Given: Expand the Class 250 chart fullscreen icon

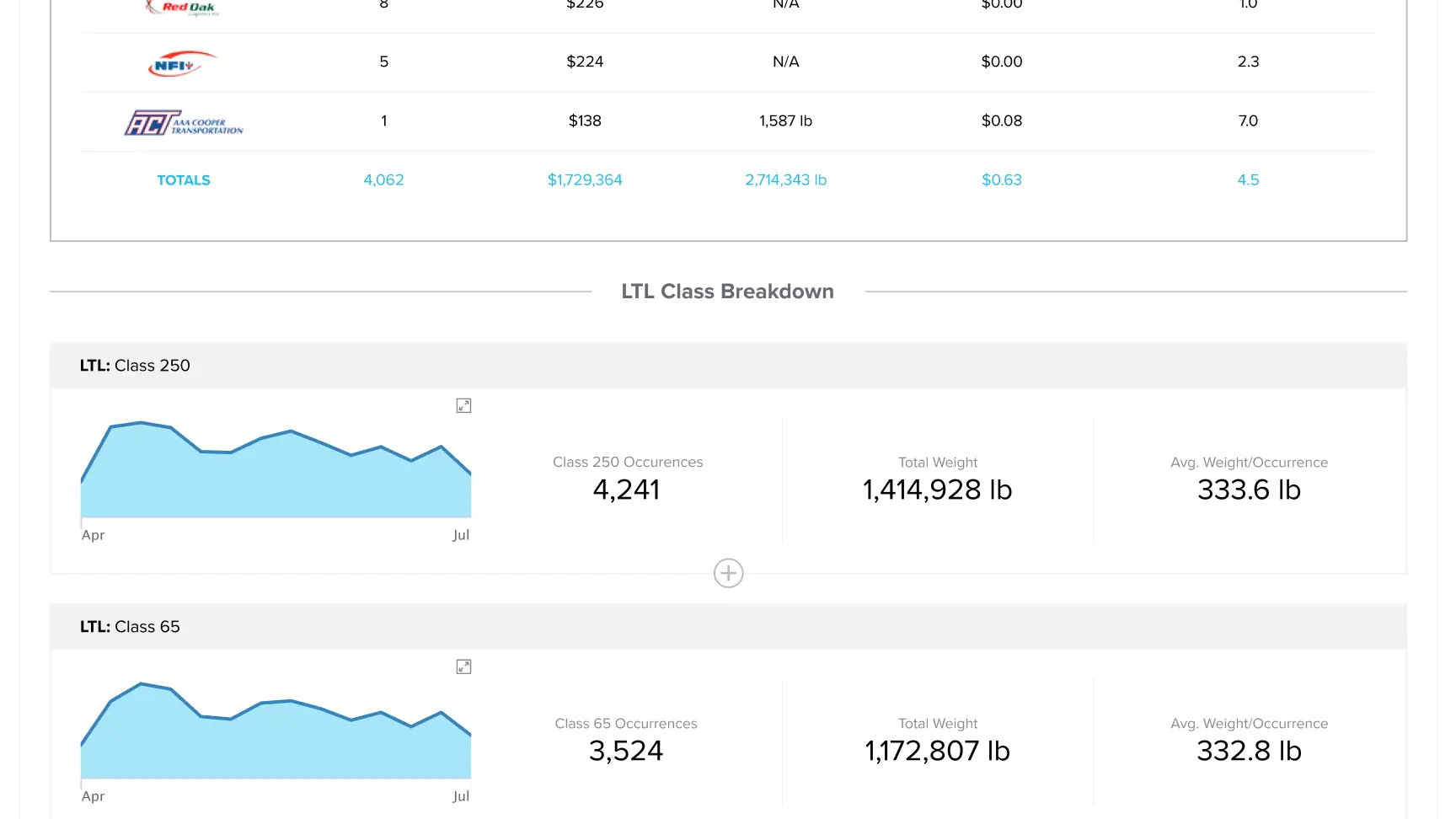Looking at the screenshot, I should [463, 405].
